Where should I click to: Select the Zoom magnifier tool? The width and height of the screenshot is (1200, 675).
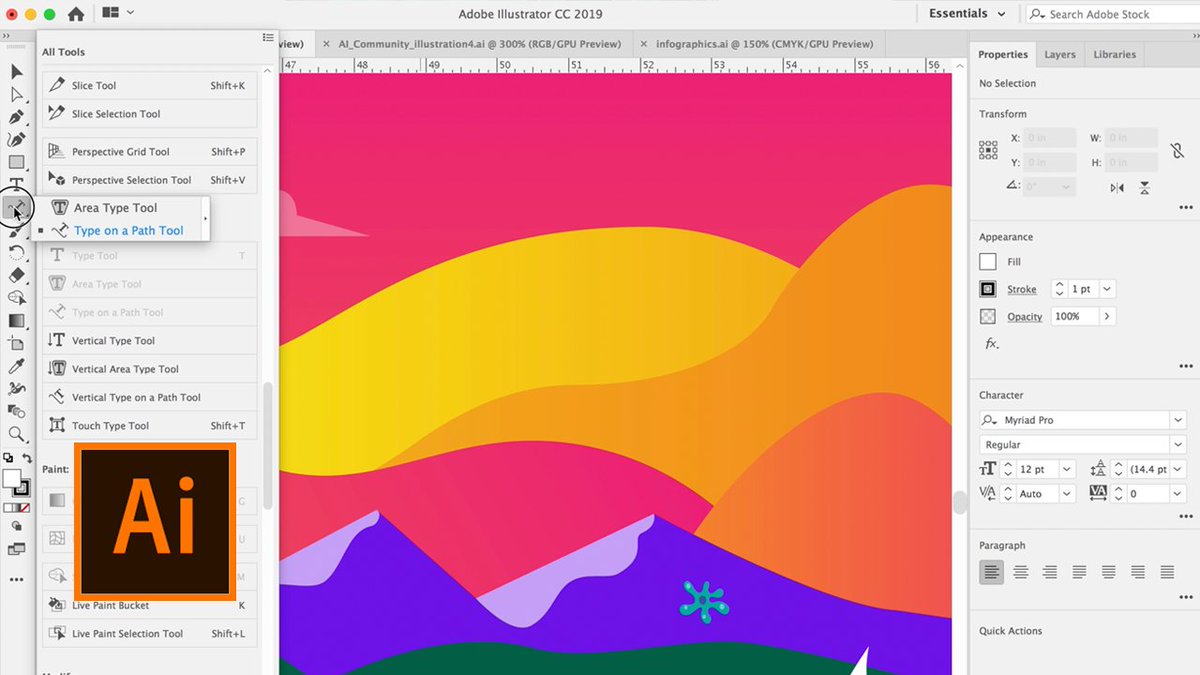(x=16, y=435)
